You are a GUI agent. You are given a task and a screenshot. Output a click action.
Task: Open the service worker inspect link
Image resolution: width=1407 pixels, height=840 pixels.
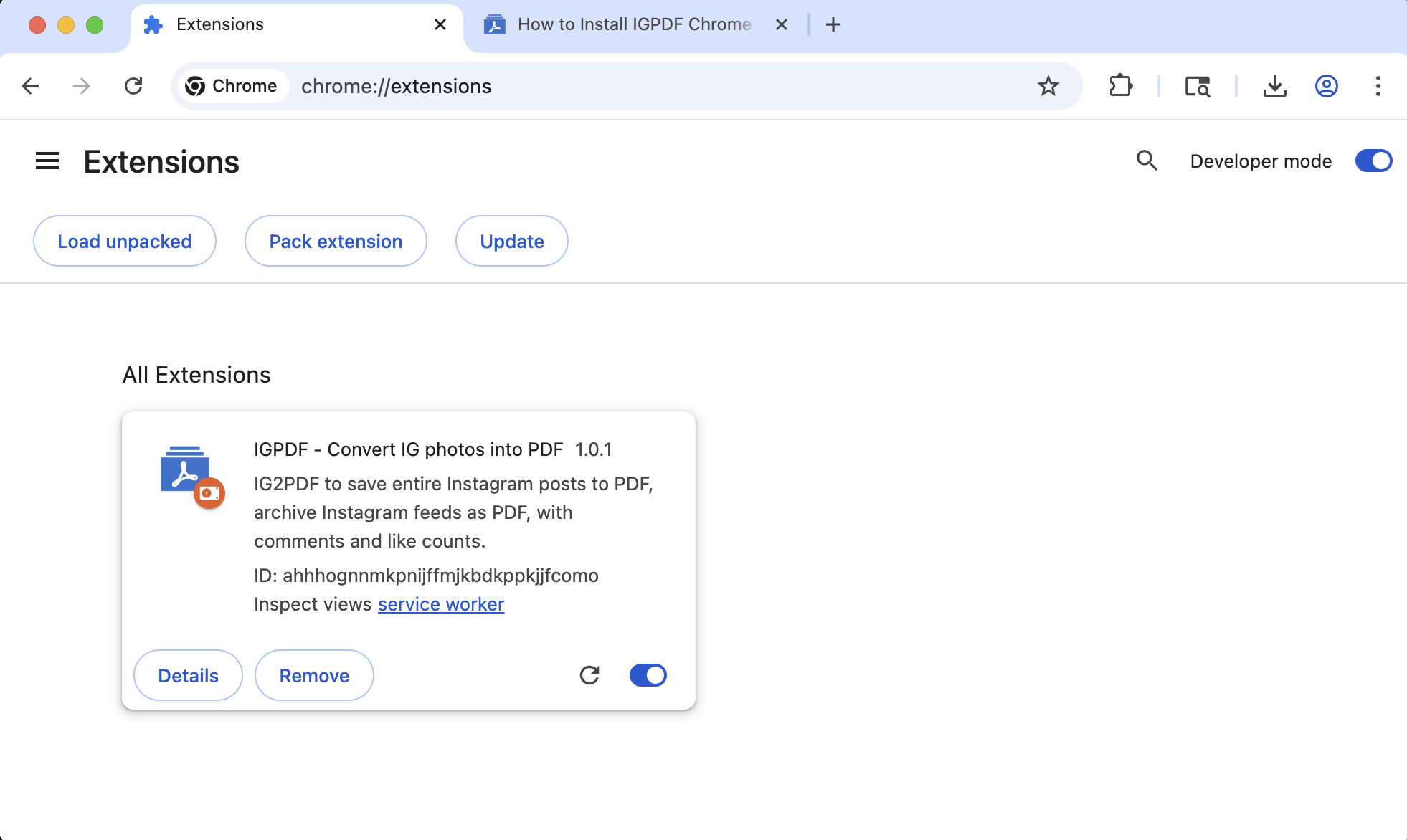[x=441, y=604]
